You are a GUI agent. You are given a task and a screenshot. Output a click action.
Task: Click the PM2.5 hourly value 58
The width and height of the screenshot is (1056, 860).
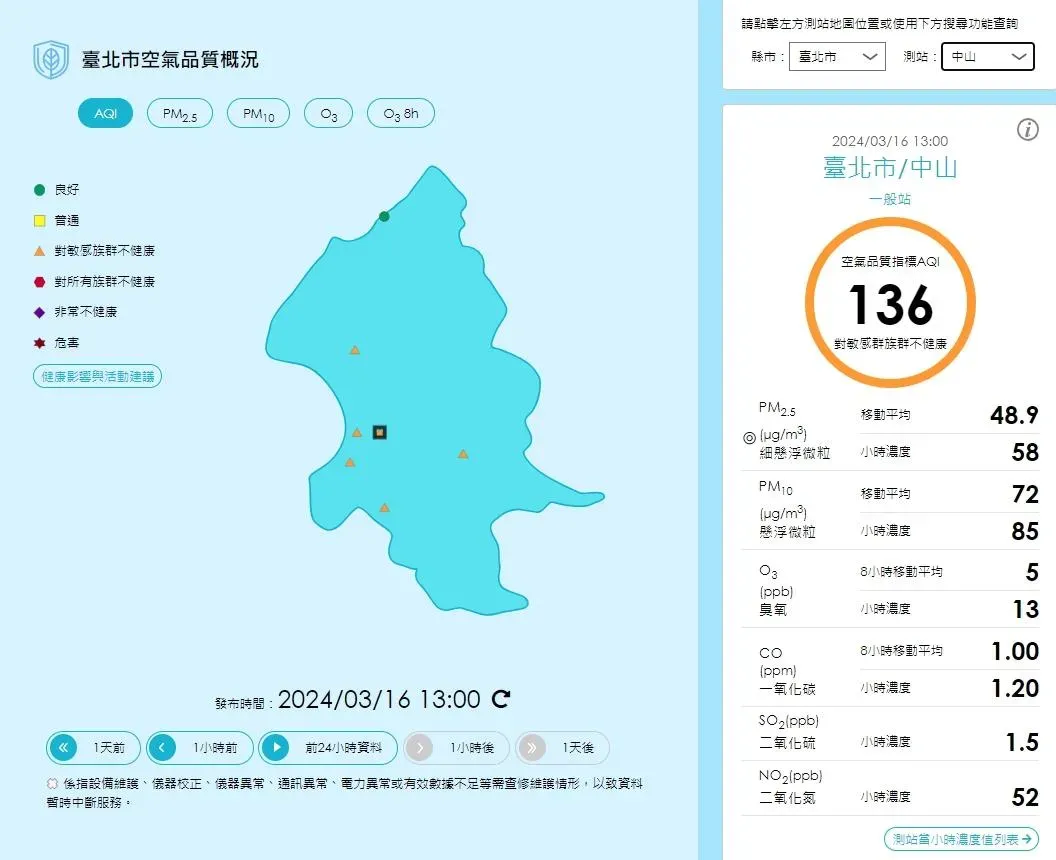[1025, 452]
